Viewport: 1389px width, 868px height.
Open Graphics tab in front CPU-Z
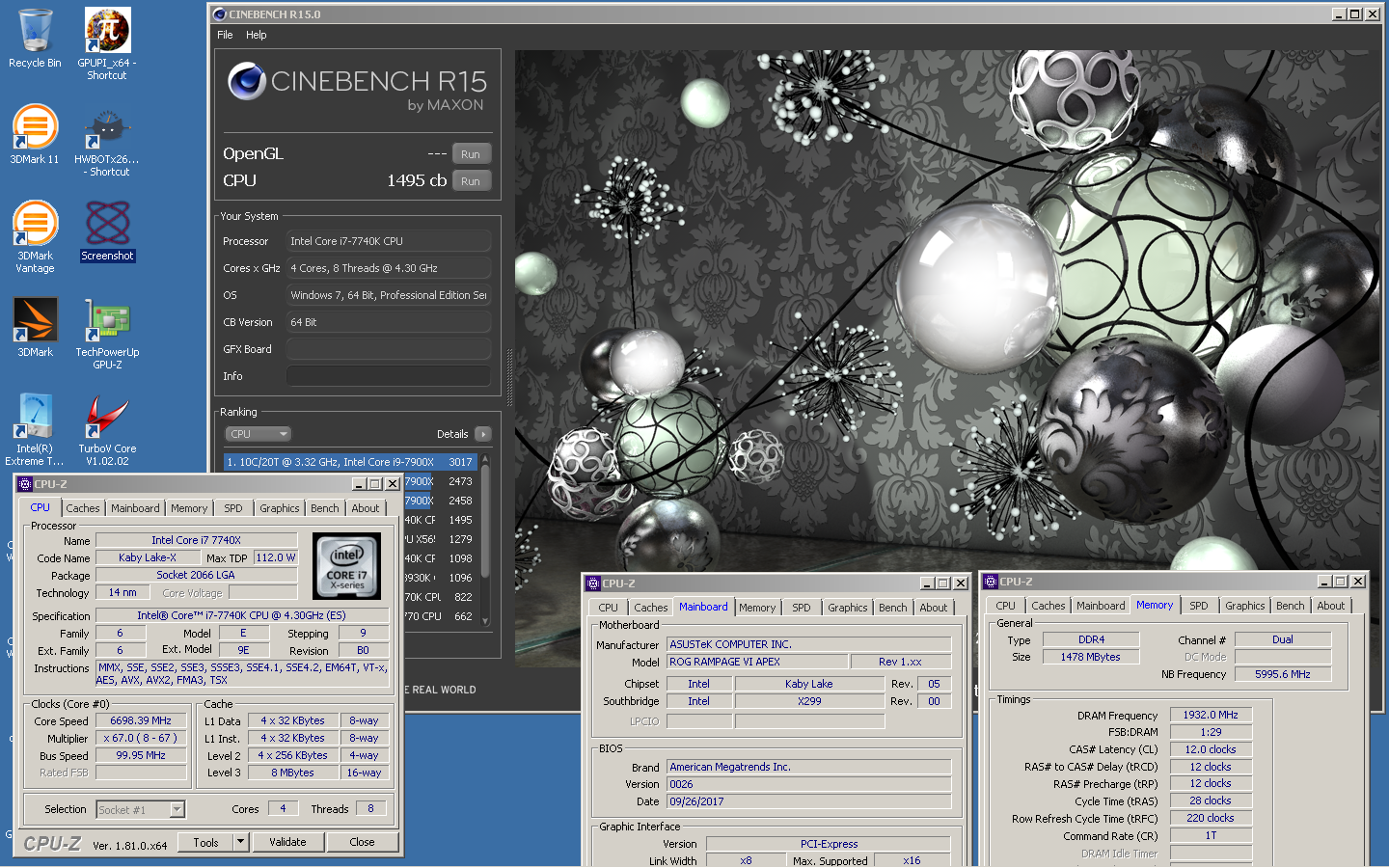pyautogui.click(x=280, y=508)
